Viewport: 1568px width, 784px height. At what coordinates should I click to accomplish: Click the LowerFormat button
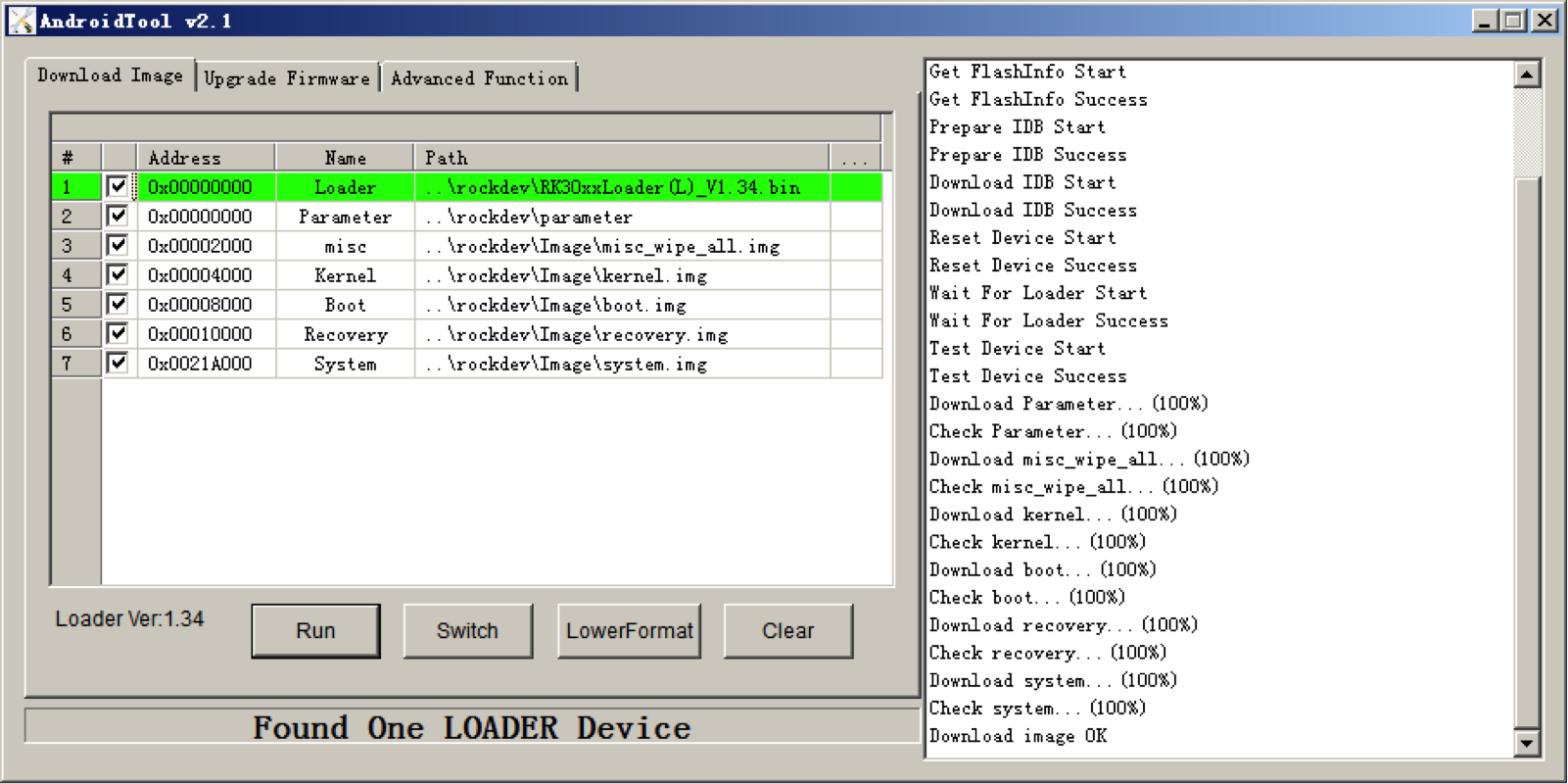pyautogui.click(x=629, y=631)
